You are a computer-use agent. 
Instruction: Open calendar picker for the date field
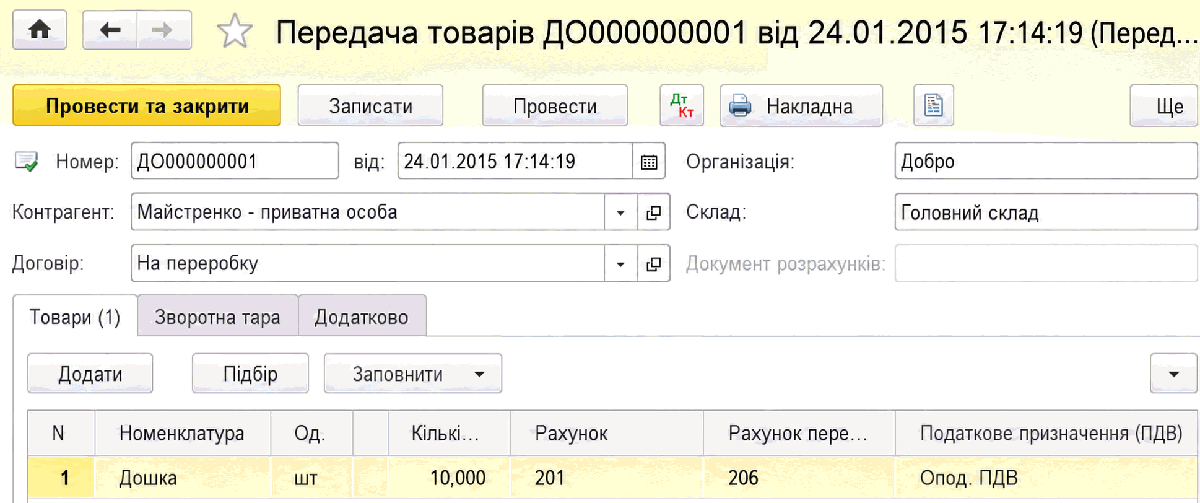tap(648, 161)
